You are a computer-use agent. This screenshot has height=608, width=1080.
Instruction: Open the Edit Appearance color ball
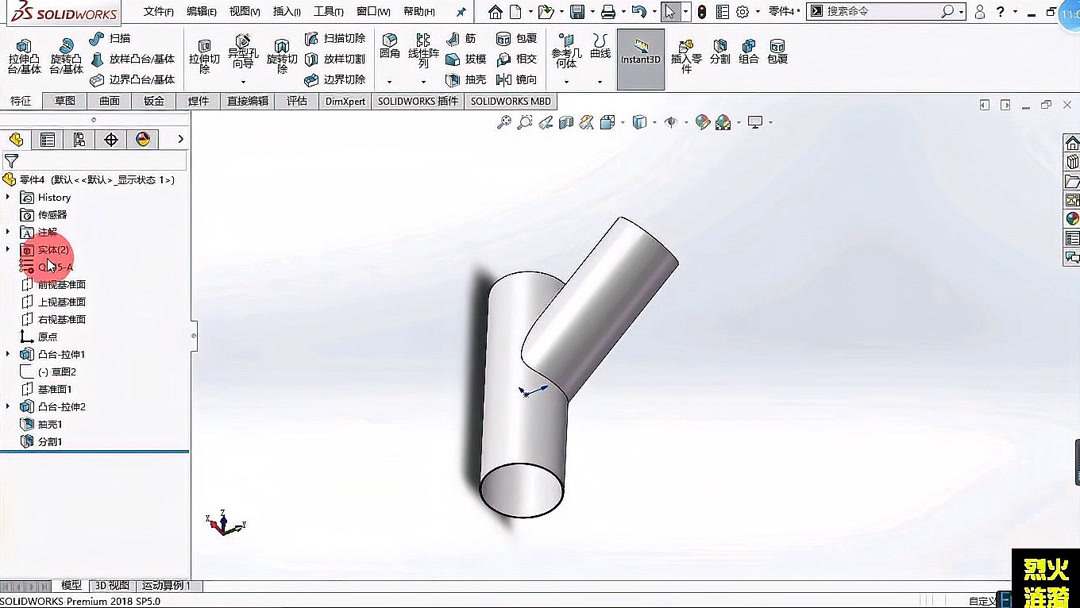point(701,121)
